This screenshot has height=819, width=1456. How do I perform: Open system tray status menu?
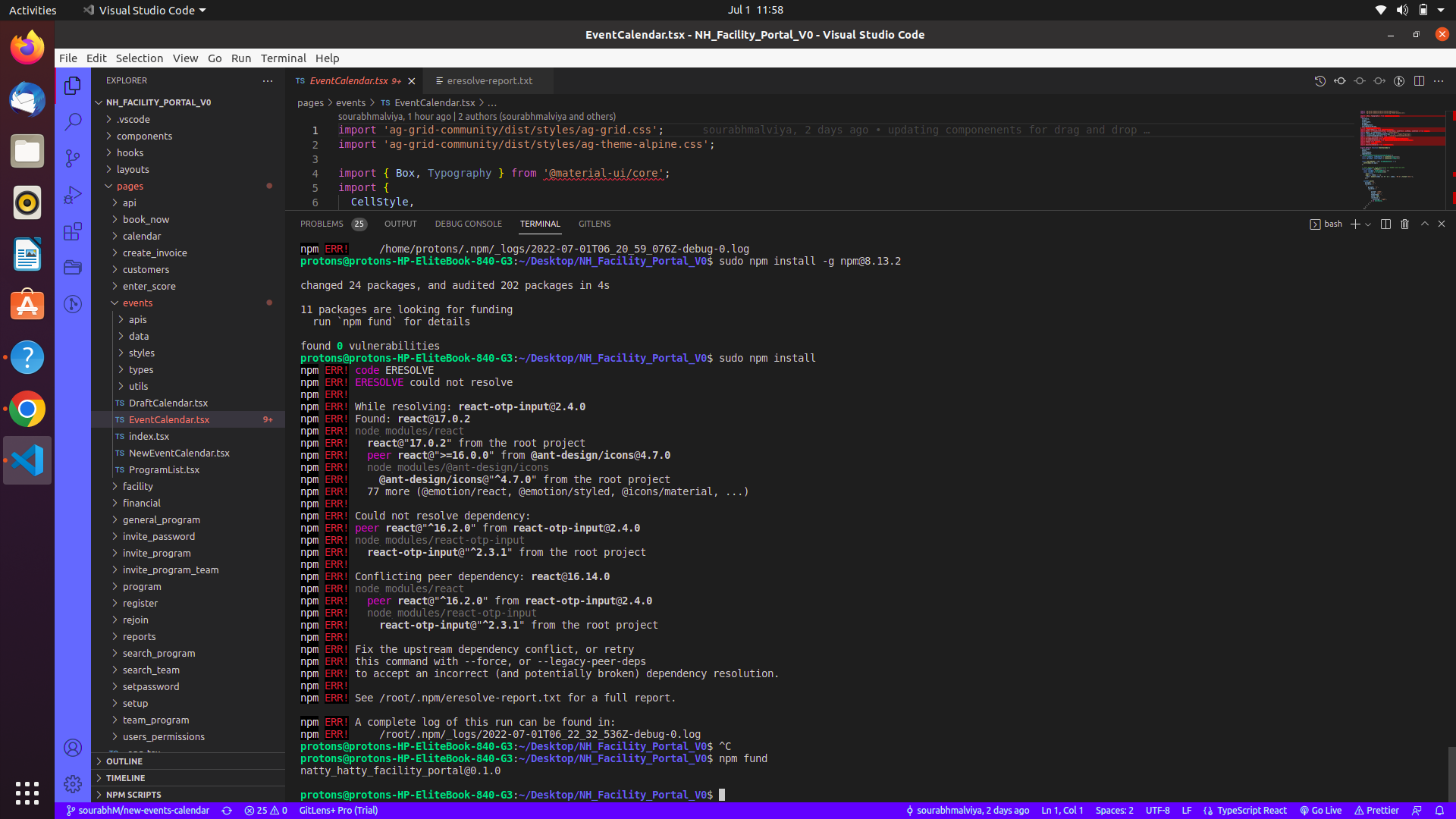pyautogui.click(x=1410, y=10)
